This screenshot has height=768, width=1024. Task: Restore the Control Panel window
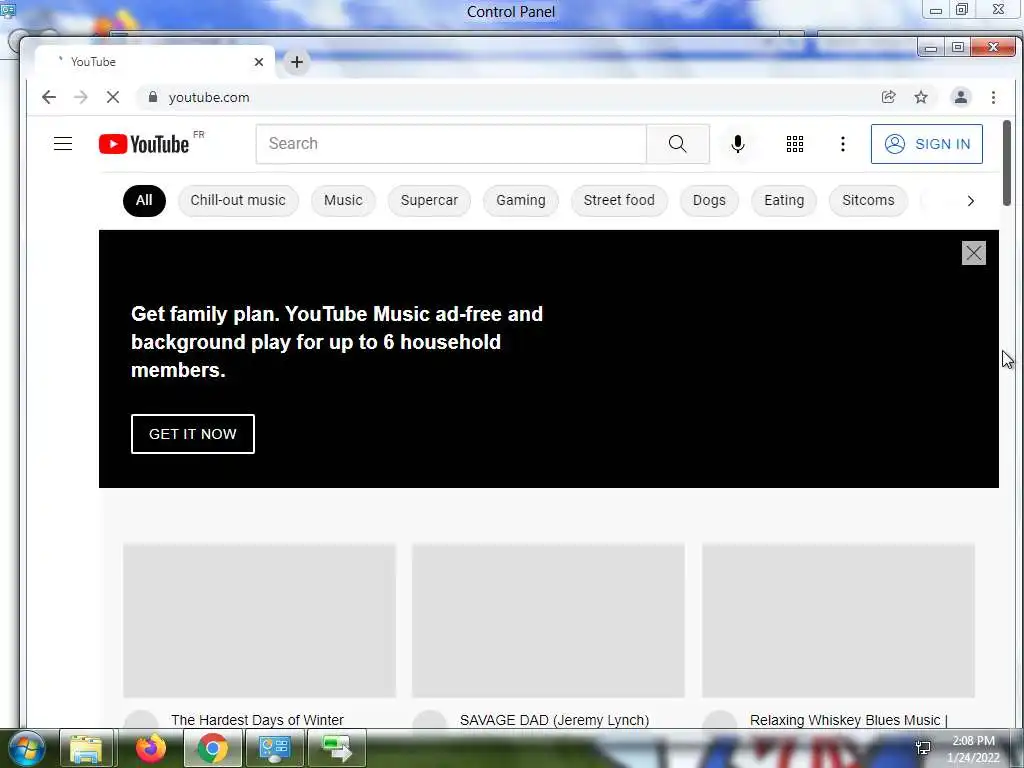pyautogui.click(x=962, y=10)
